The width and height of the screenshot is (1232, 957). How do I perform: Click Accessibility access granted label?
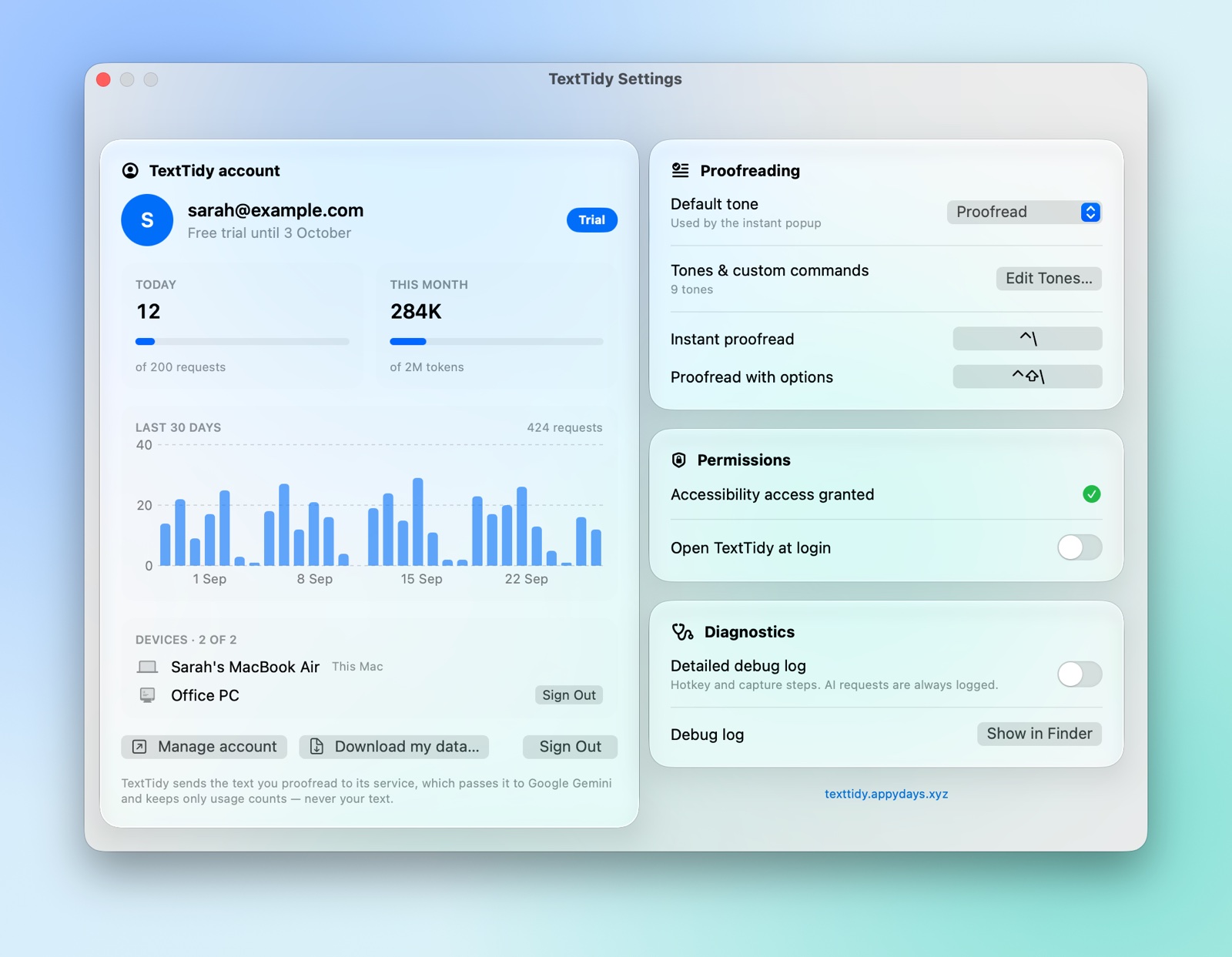(x=772, y=494)
